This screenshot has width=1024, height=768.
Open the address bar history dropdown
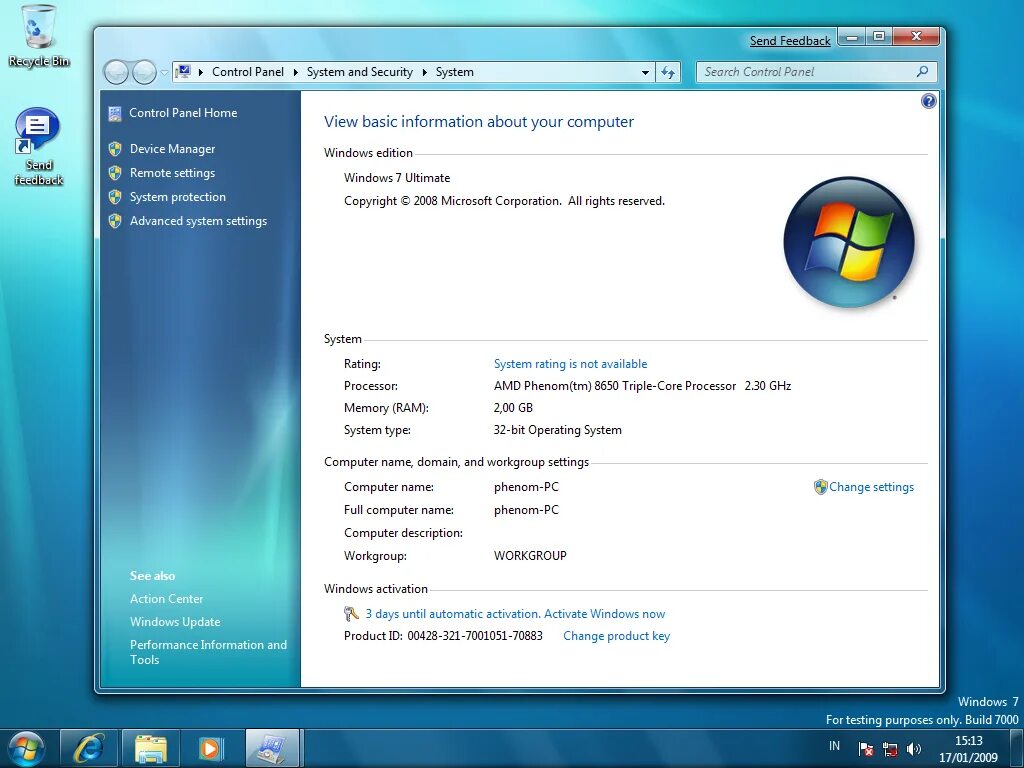(x=645, y=72)
